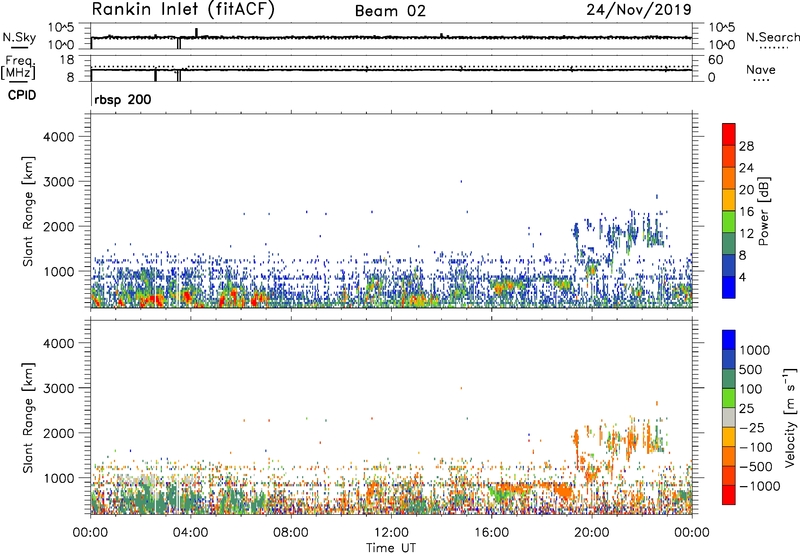Click the 1000 tick on velocity colorbar

(x=755, y=350)
